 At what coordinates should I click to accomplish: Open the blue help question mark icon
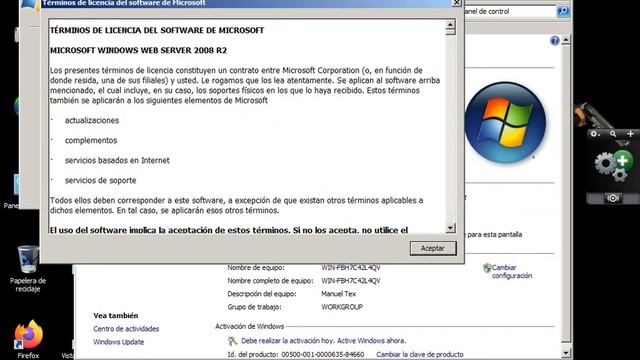(x=555, y=40)
